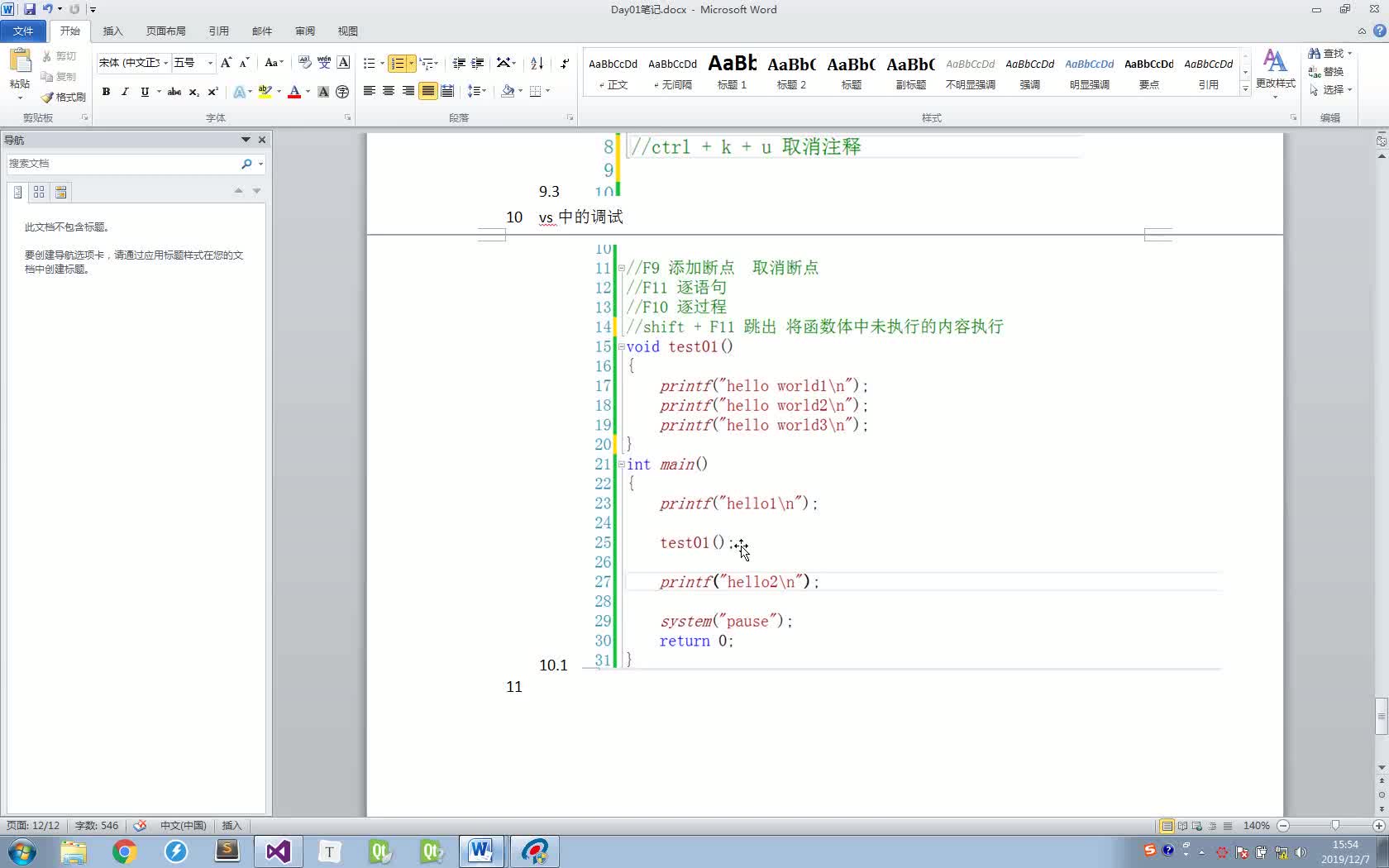Screen dimensions: 1389x868
Task: Open the font size dropdown (五号)
Action: pos(210,63)
